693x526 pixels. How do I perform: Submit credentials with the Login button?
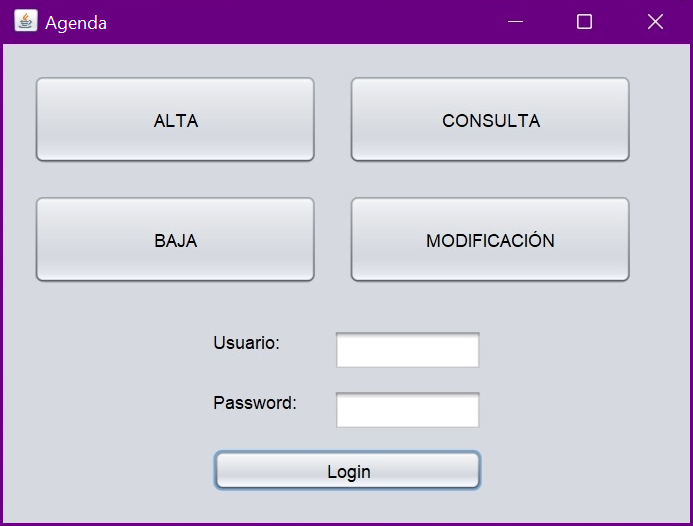(348, 471)
